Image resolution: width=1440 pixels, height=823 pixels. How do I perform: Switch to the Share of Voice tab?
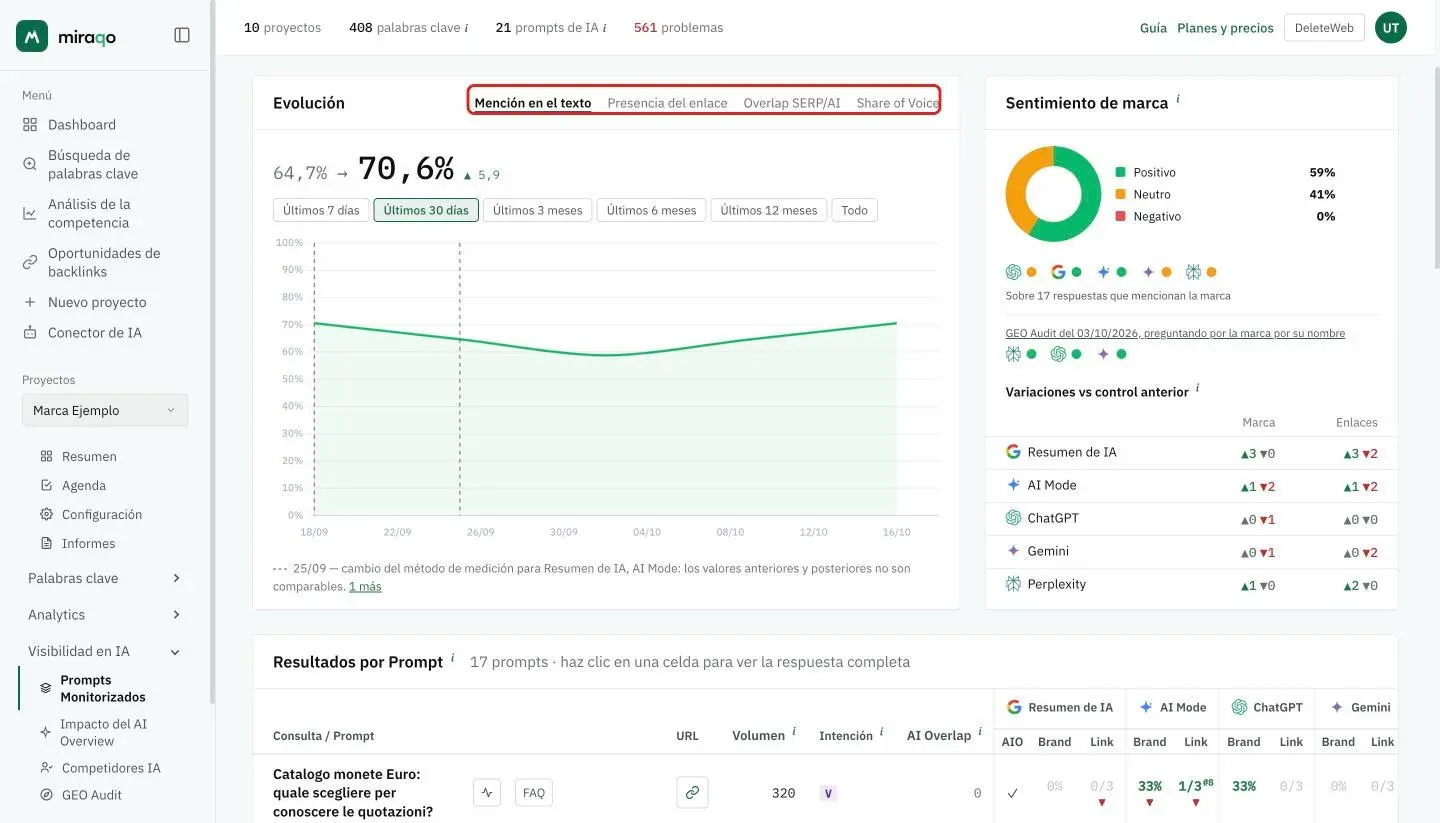pyautogui.click(x=897, y=103)
